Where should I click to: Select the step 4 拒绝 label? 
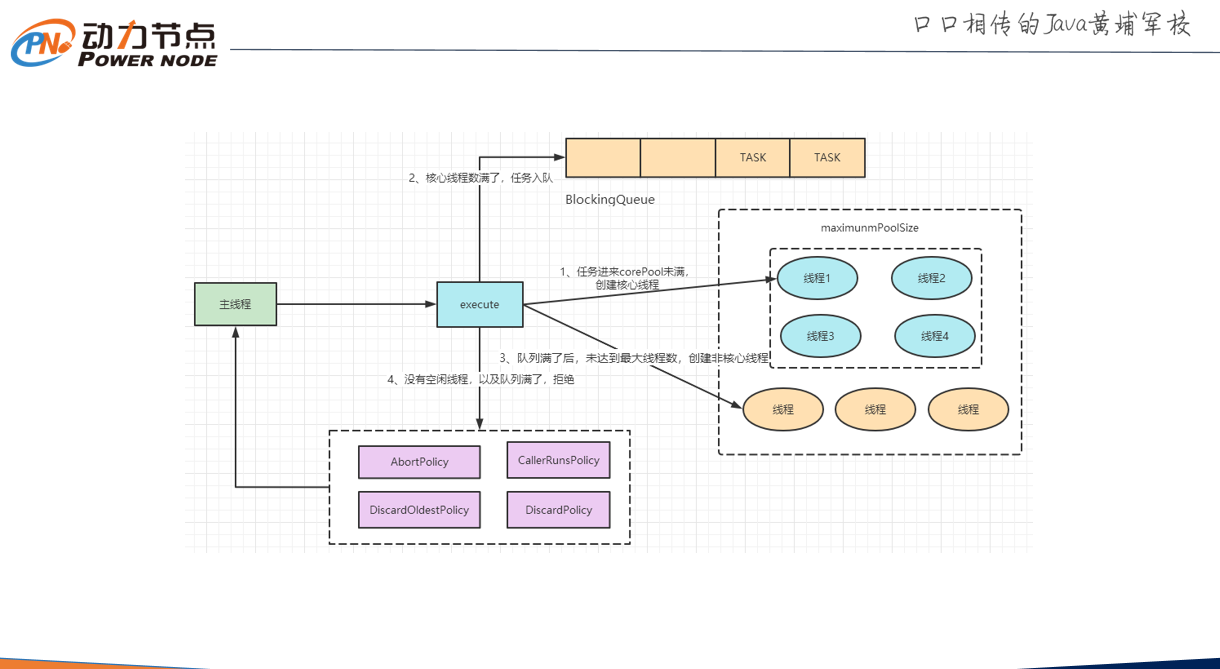pyautogui.click(x=481, y=380)
